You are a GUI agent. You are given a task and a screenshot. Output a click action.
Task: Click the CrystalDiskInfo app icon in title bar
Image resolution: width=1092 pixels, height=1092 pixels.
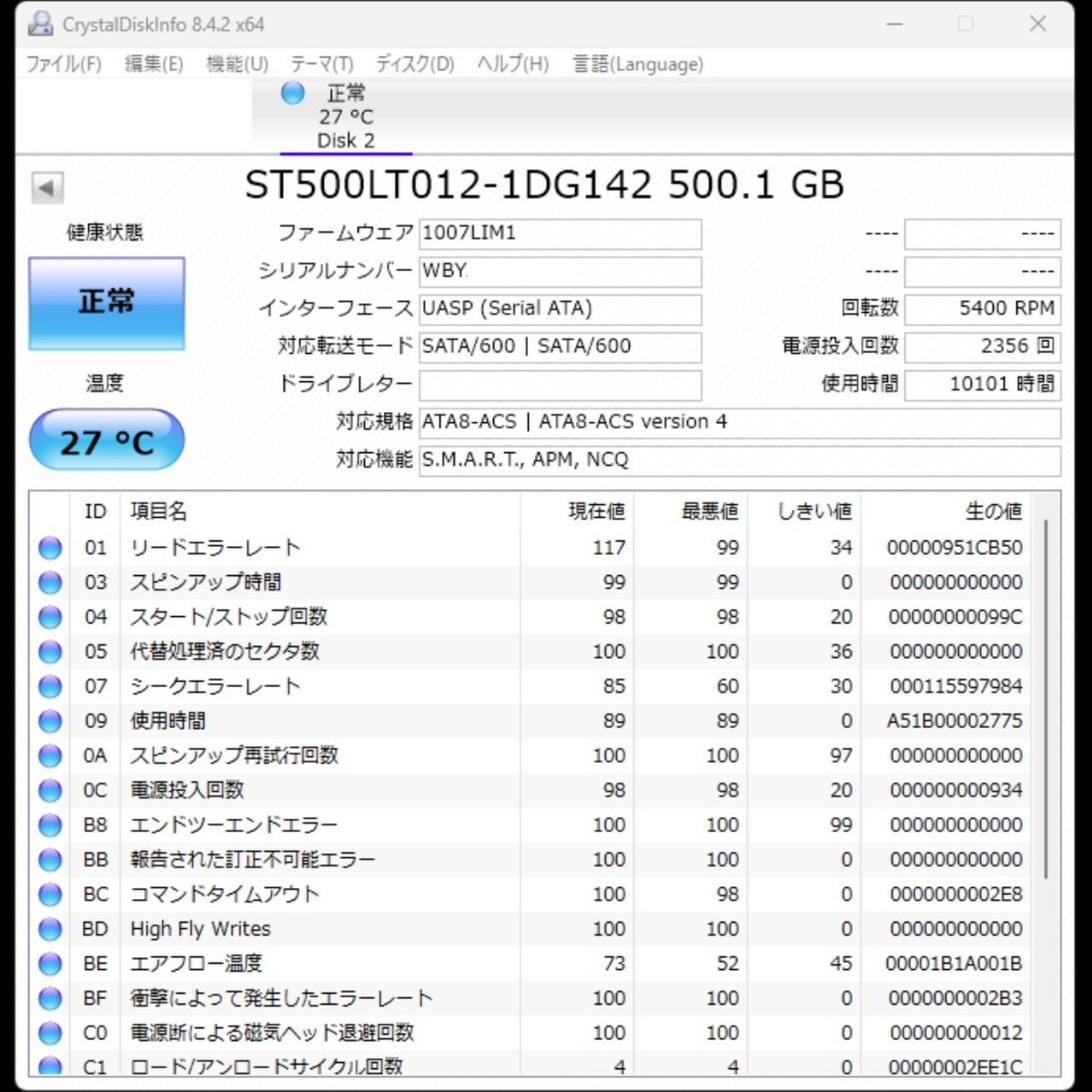[40, 24]
